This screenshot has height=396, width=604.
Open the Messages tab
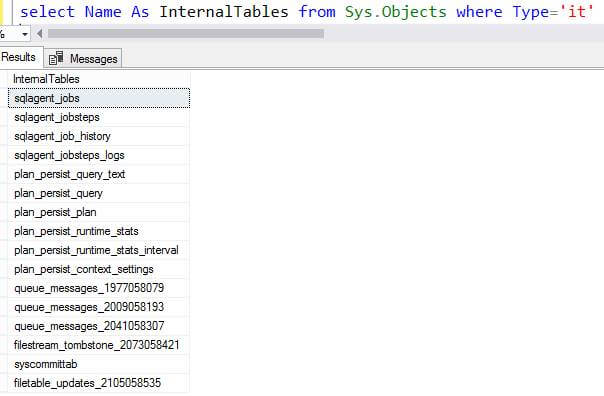(83, 59)
